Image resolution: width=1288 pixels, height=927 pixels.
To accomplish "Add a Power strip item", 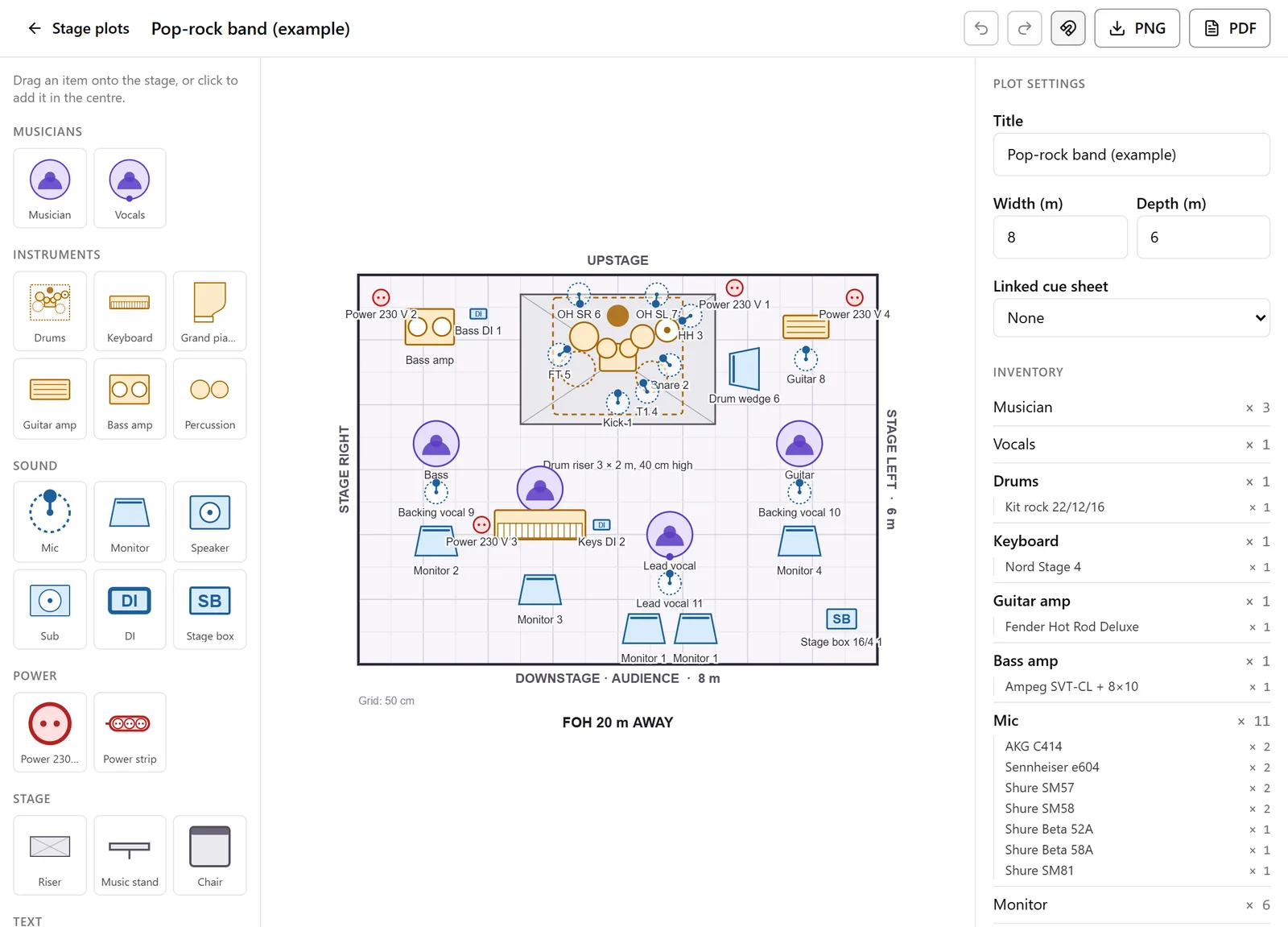I will (x=130, y=732).
